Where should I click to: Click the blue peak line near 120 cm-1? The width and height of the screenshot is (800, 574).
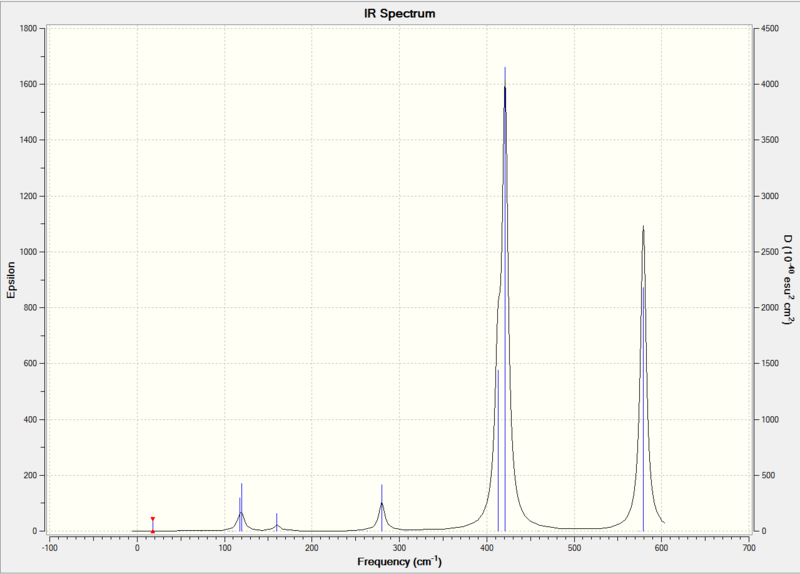[x=241, y=507]
